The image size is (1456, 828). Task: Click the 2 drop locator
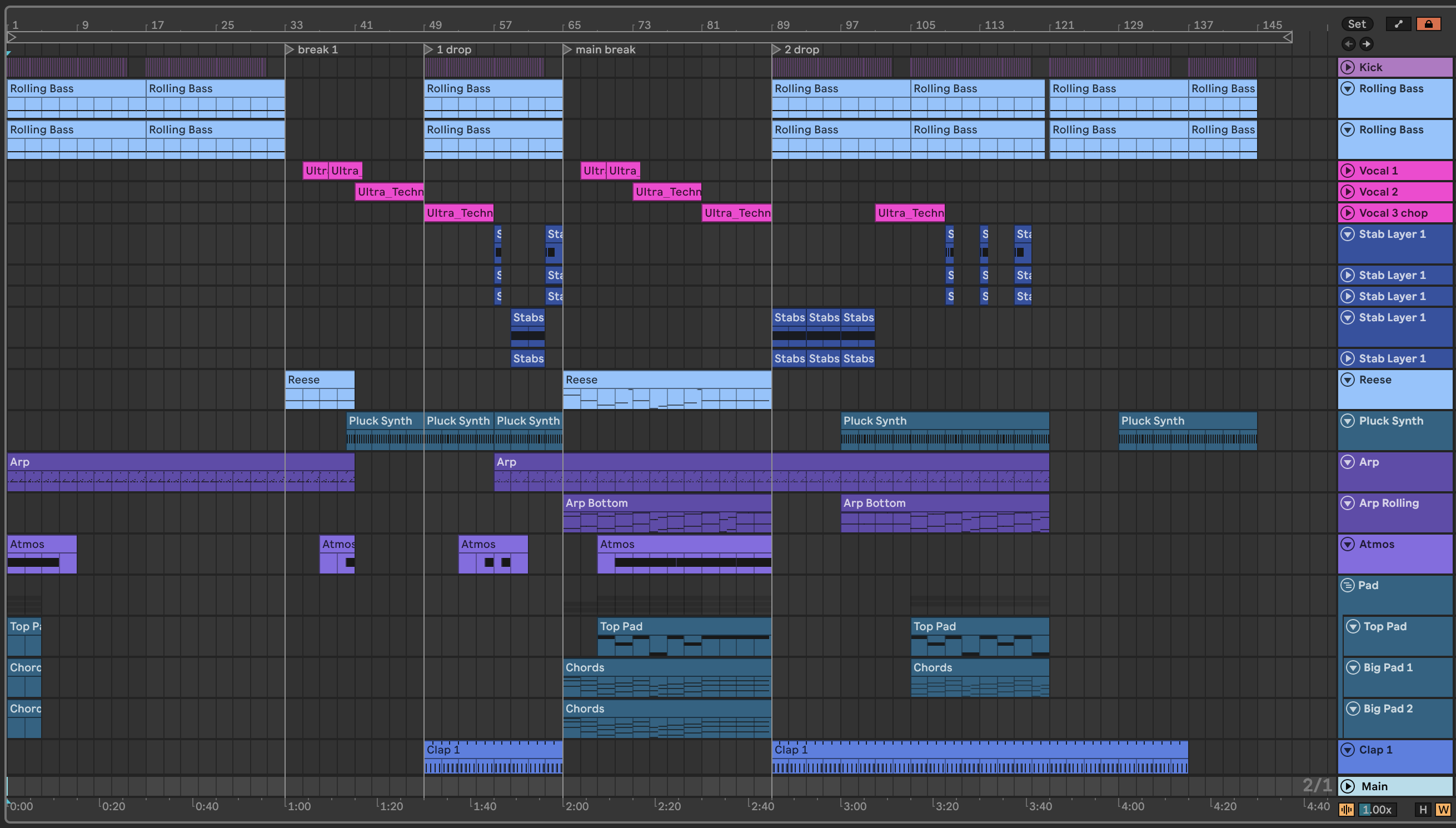click(x=800, y=49)
